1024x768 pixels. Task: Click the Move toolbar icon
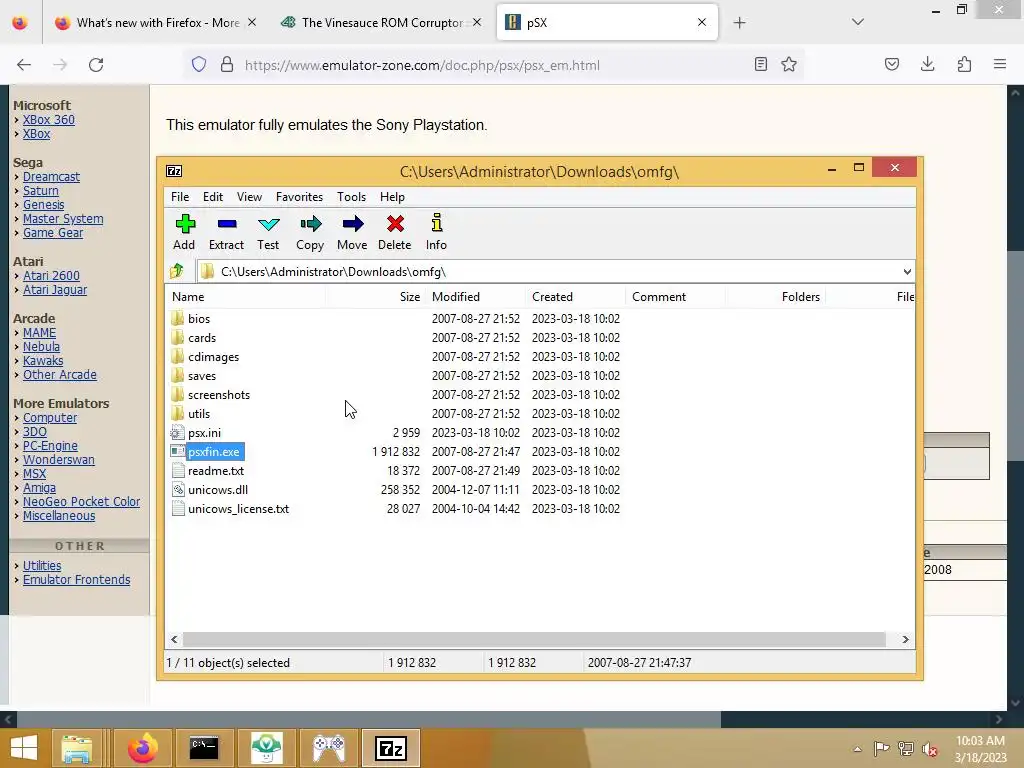pos(352,232)
